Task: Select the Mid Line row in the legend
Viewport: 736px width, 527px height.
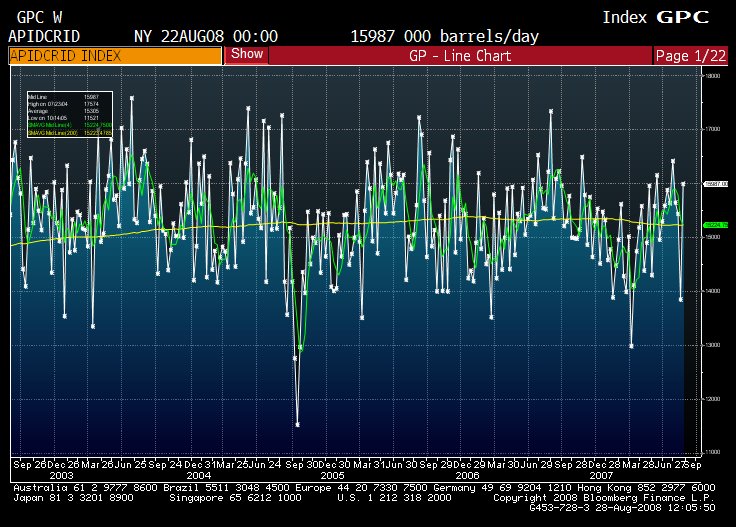Action: pyautogui.click(x=69, y=97)
